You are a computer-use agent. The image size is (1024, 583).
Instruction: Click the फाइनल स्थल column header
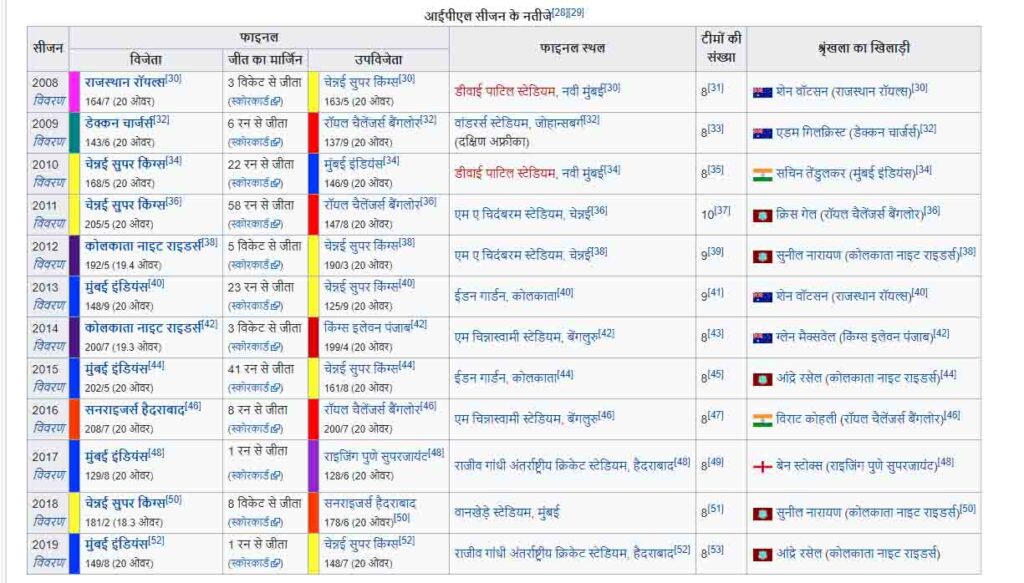(572, 48)
